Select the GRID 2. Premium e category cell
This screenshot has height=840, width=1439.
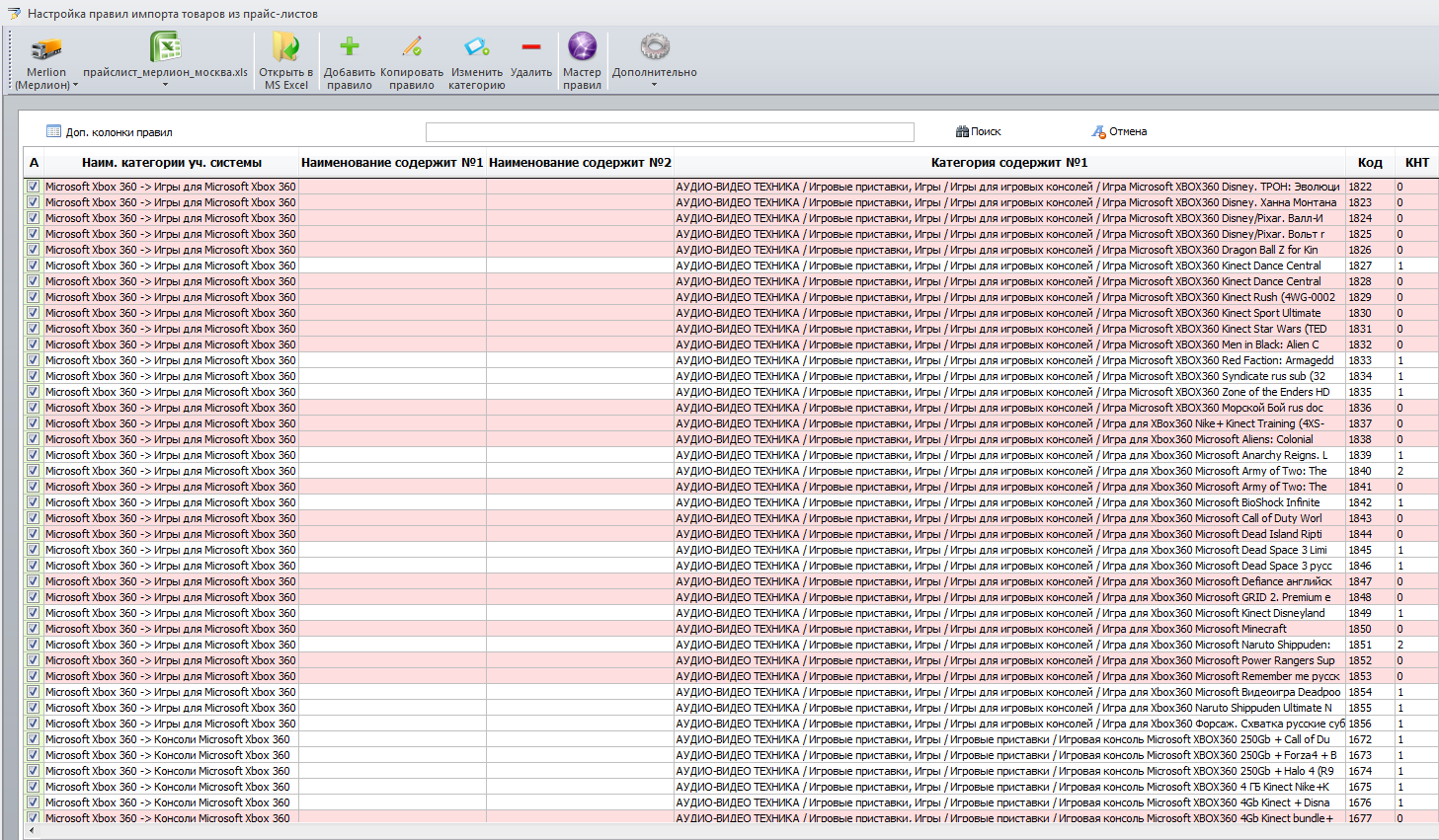click(x=1009, y=597)
